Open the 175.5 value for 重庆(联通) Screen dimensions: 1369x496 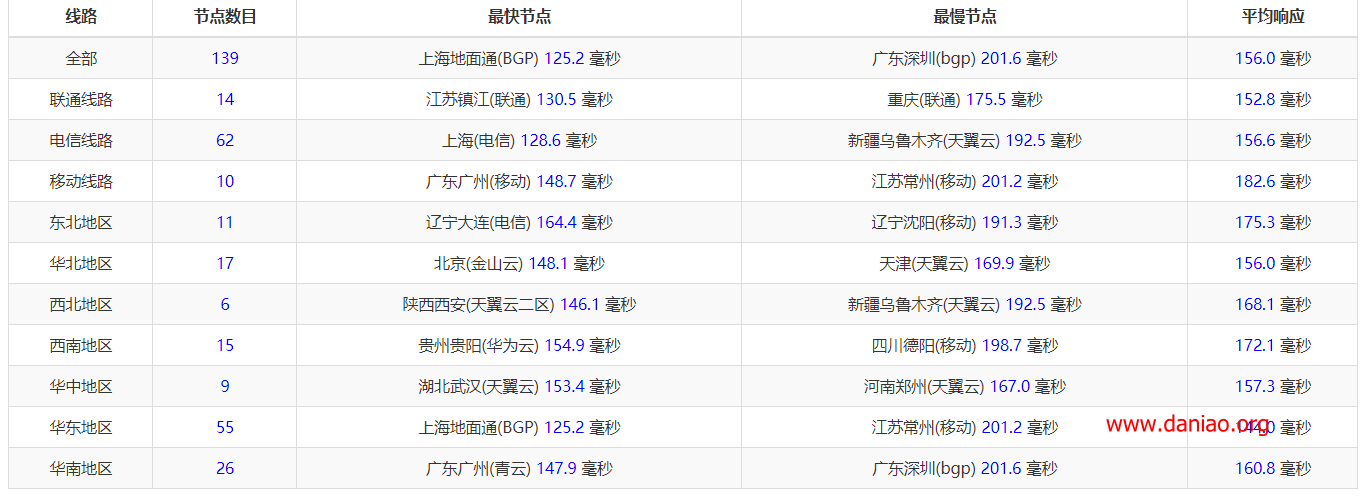[986, 99]
